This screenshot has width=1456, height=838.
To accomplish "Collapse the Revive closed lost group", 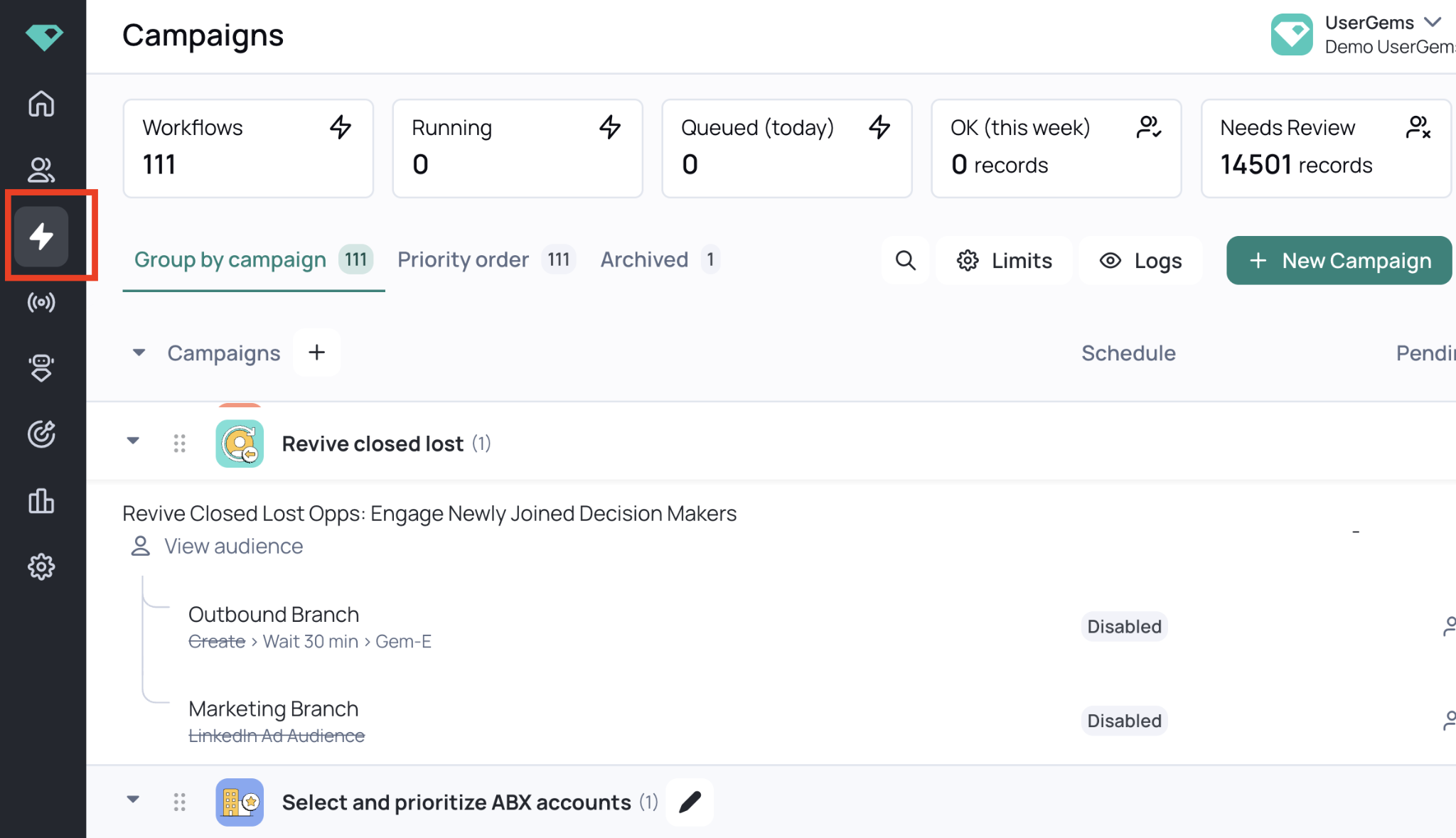I will [x=133, y=441].
